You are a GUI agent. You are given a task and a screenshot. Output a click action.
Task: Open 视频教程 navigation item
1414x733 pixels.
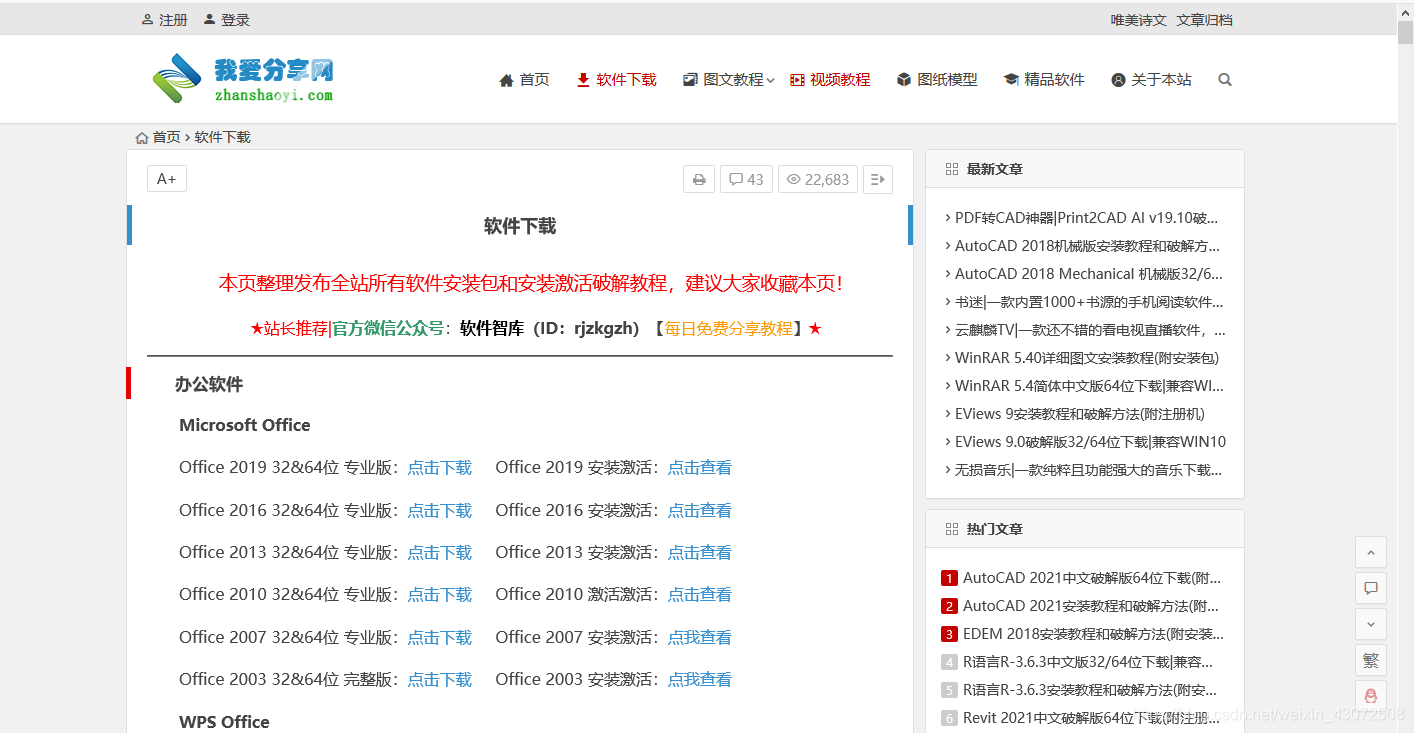(830, 80)
